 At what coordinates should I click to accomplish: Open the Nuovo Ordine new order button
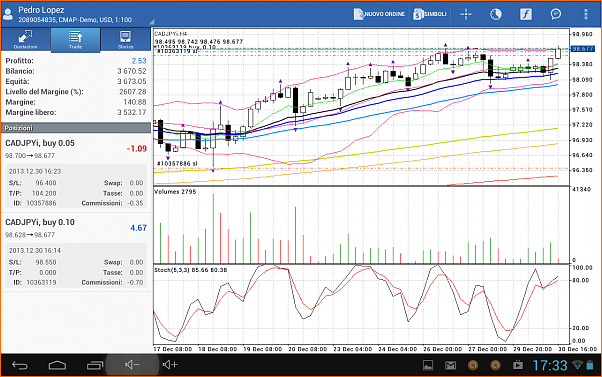click(x=379, y=14)
